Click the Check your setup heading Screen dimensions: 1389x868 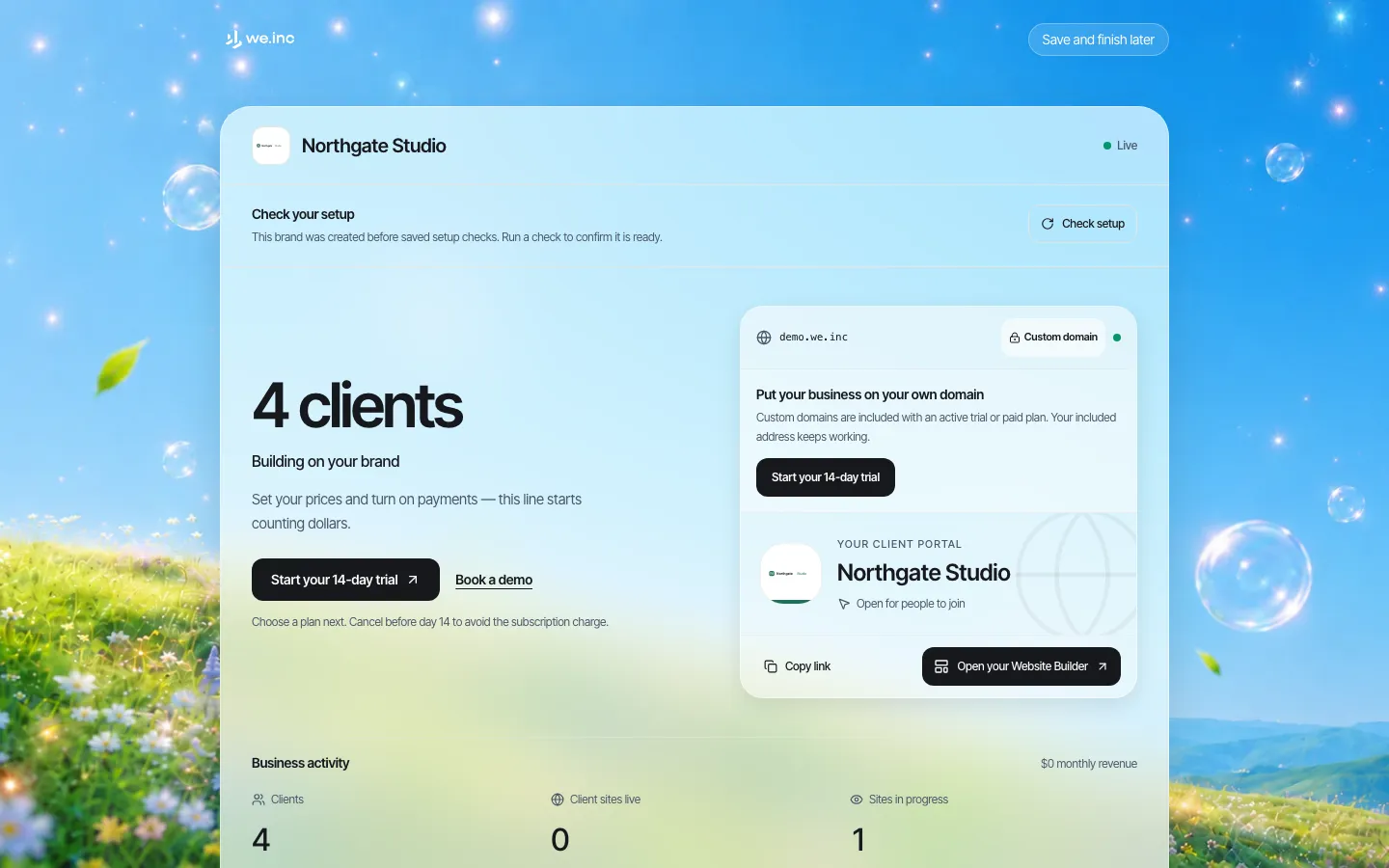click(x=303, y=214)
